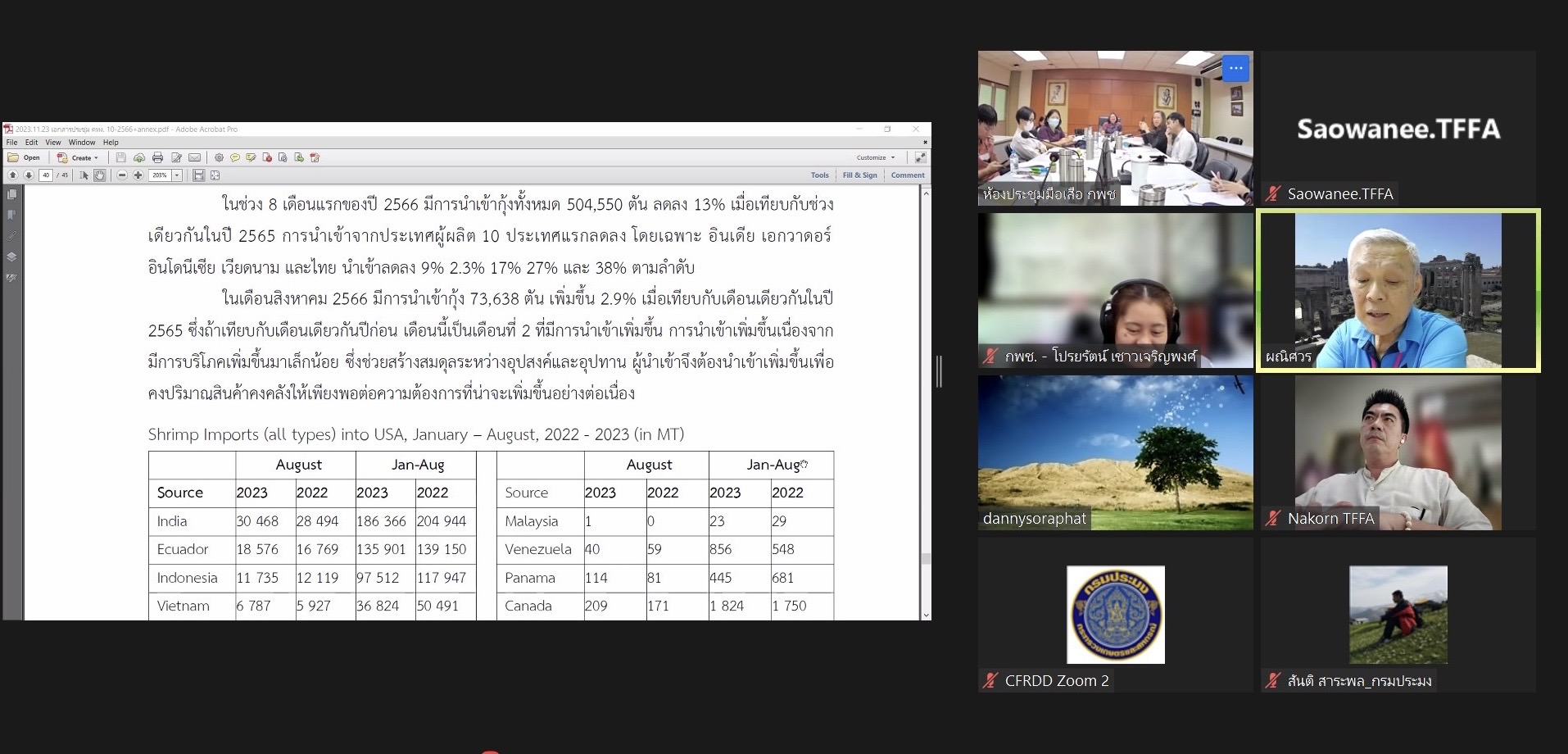The image size is (1568, 754).
Task: Open the Comment pane
Action: tap(908, 175)
